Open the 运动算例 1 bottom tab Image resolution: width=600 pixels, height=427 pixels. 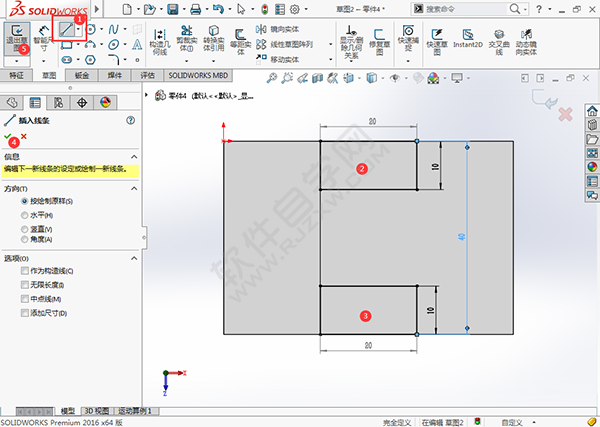(x=135, y=411)
